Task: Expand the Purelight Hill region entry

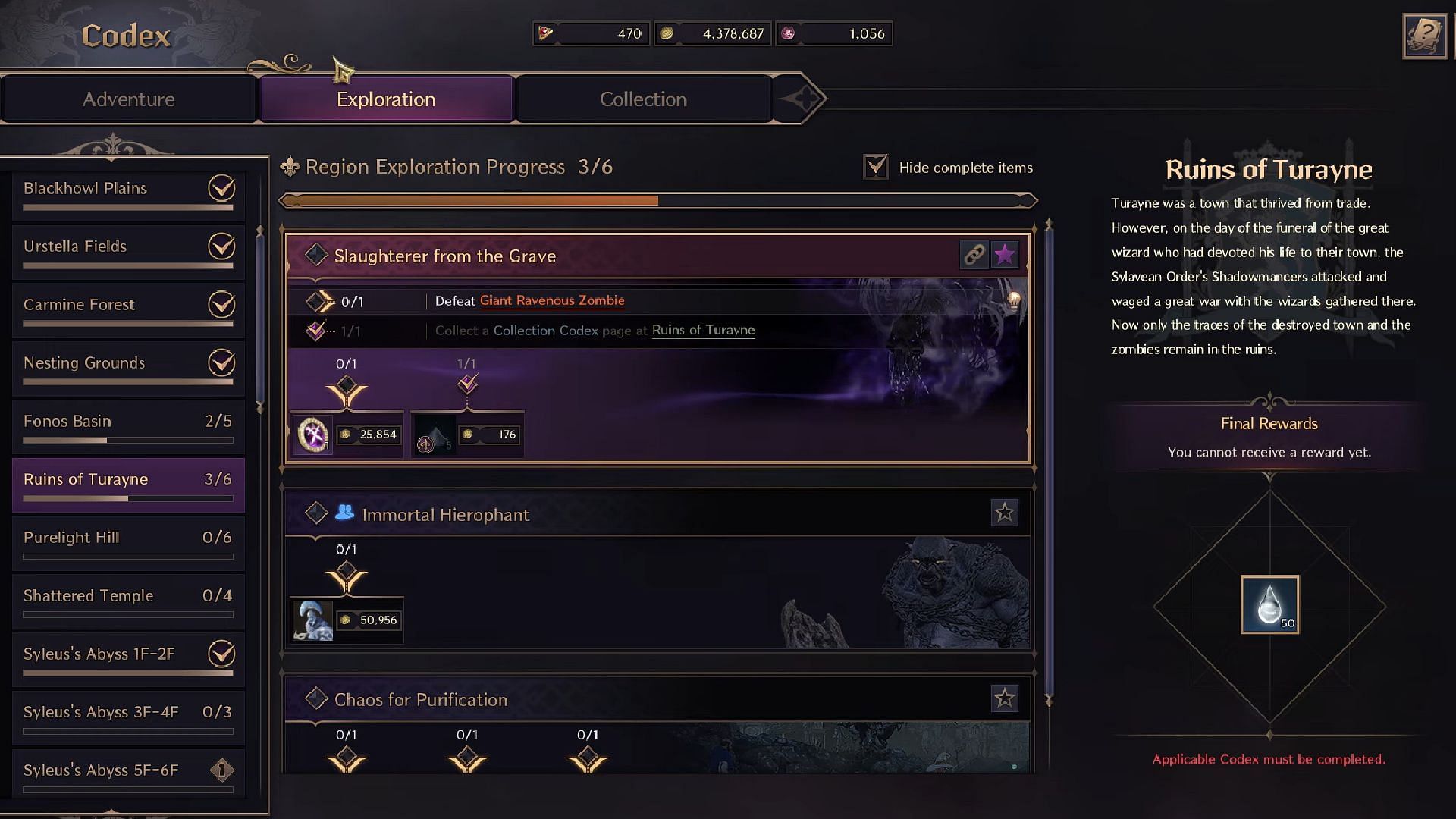Action: click(127, 537)
